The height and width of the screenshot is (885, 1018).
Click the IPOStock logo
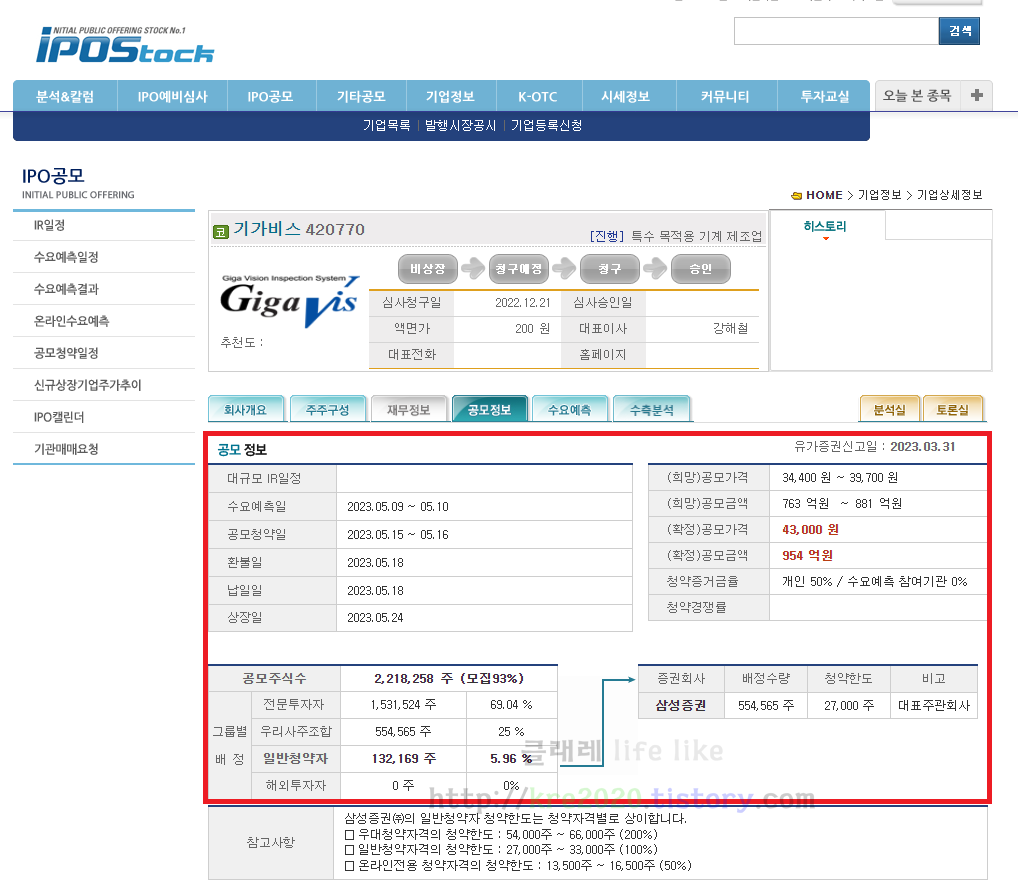point(125,45)
